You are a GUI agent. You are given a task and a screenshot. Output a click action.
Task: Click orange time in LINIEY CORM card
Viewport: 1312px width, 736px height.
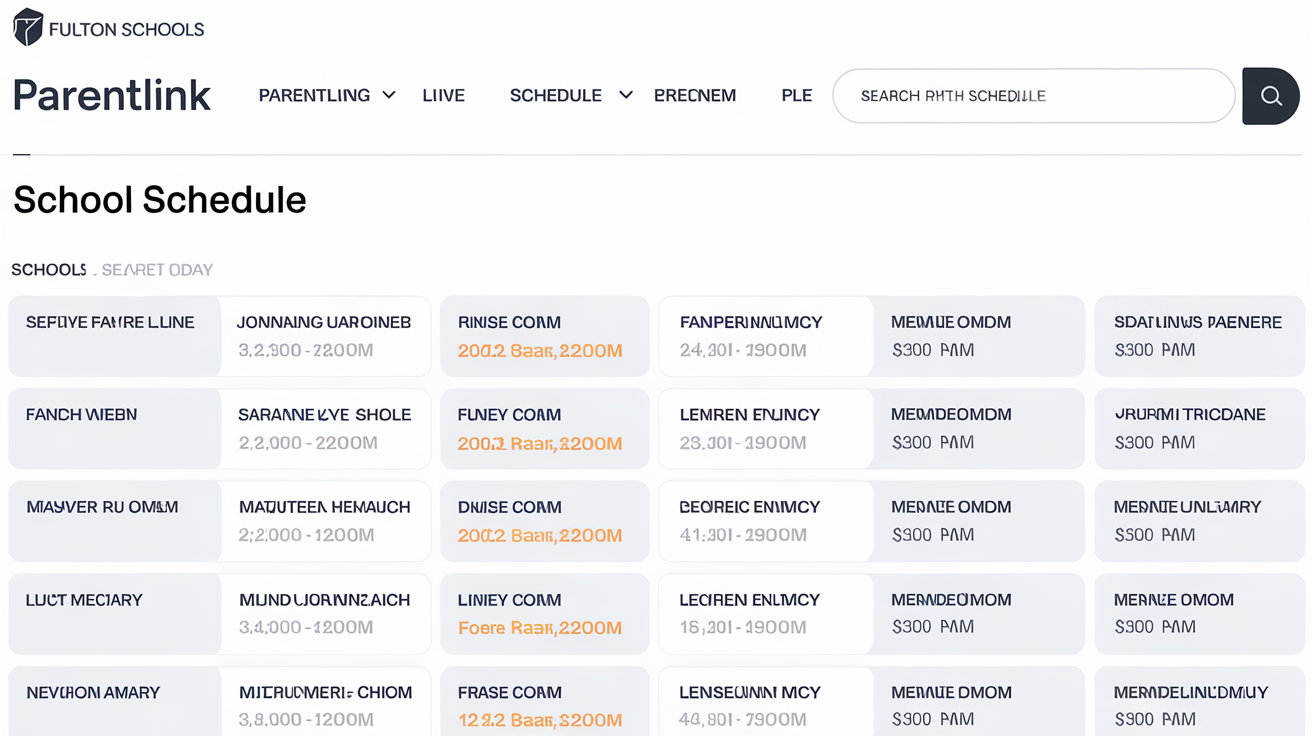(540, 628)
